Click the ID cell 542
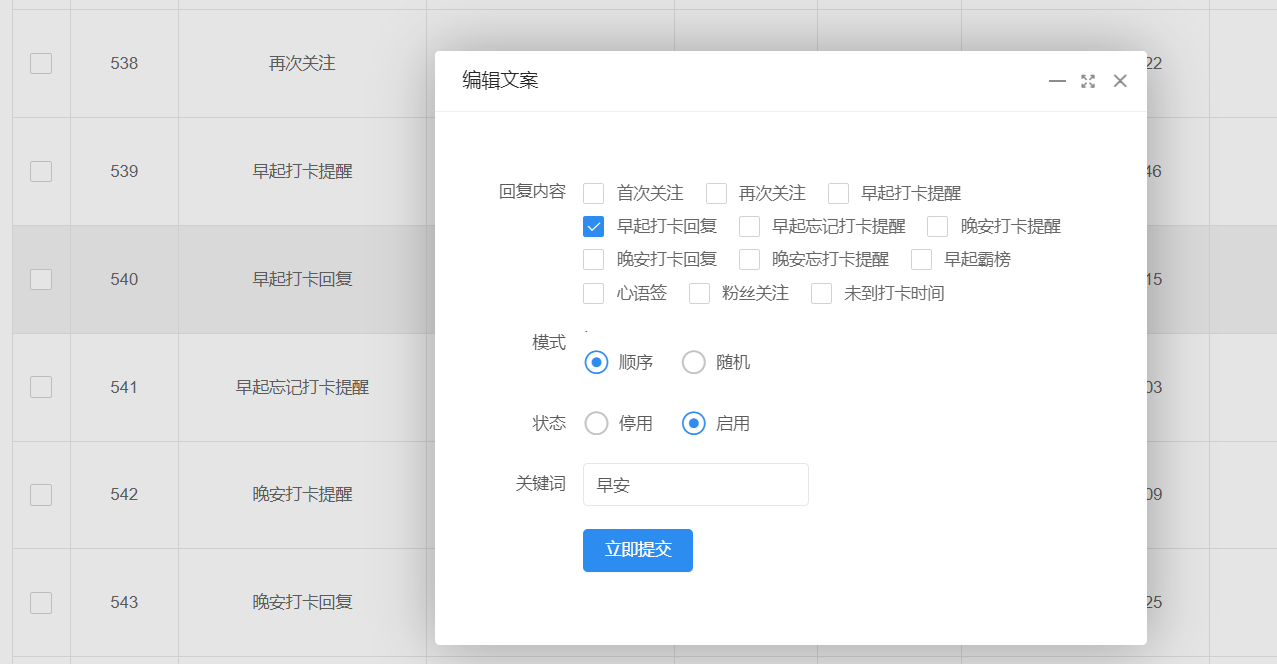 124,494
